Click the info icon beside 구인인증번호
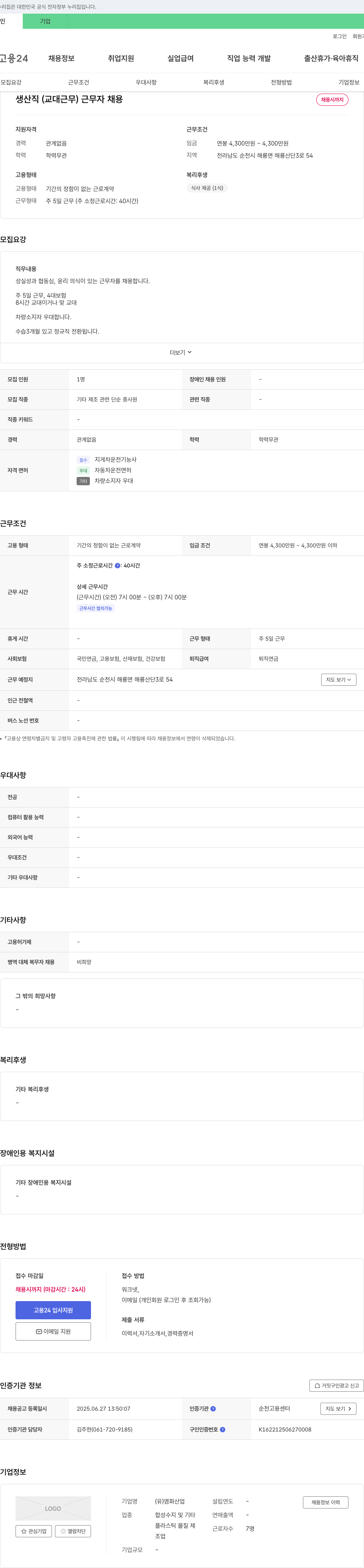 [222, 1429]
